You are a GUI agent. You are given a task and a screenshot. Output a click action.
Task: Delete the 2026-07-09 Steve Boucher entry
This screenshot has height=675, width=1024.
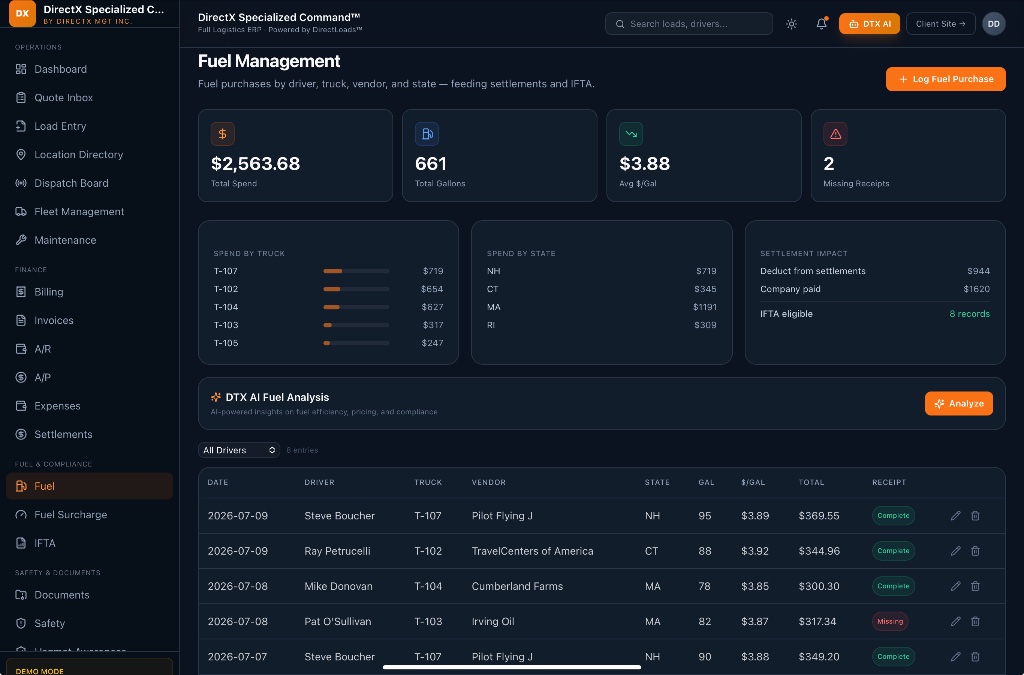975,516
